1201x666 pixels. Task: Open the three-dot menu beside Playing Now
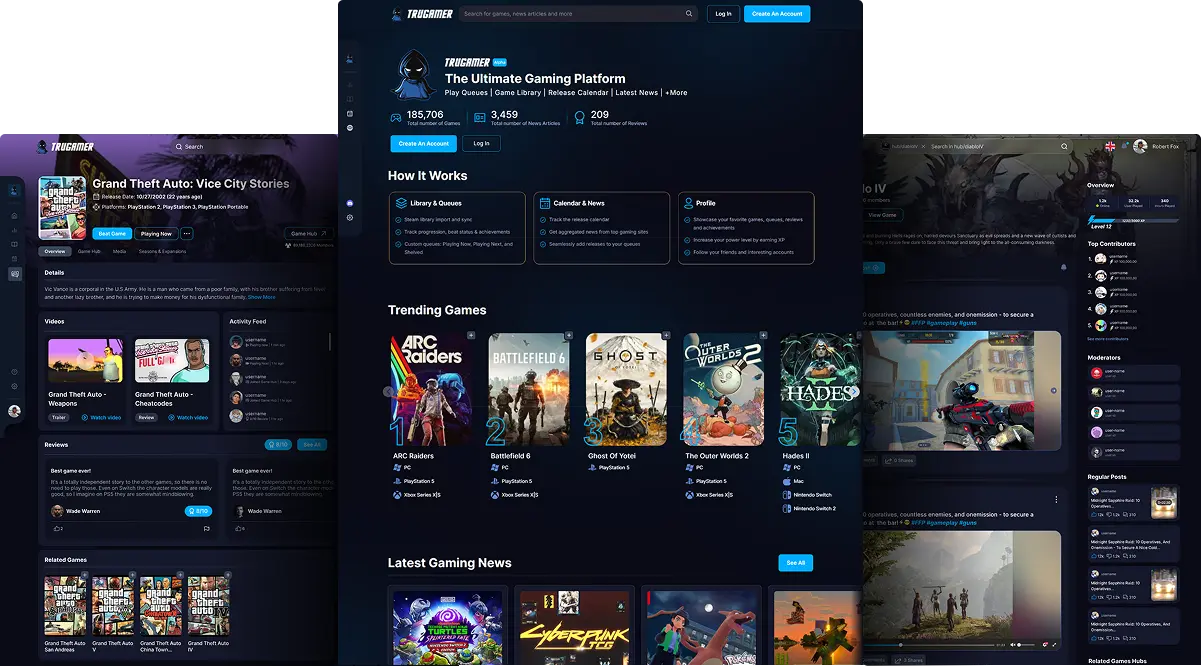tap(187, 234)
